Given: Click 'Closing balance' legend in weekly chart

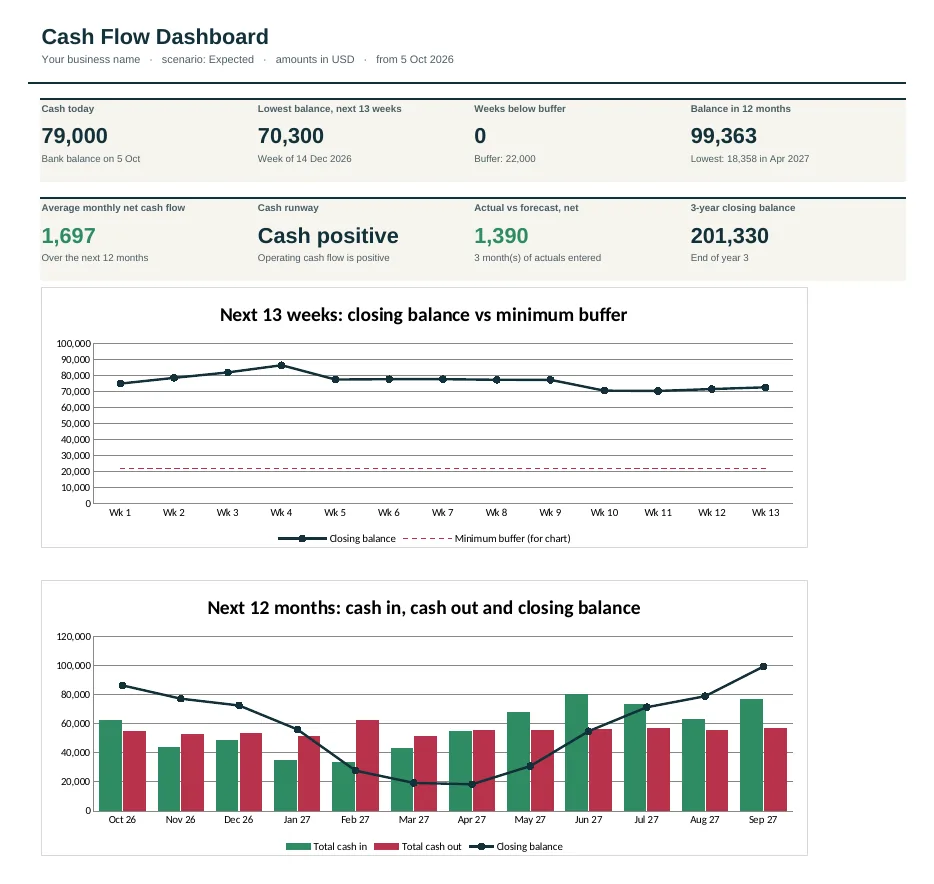Looking at the screenshot, I should (x=337, y=539).
